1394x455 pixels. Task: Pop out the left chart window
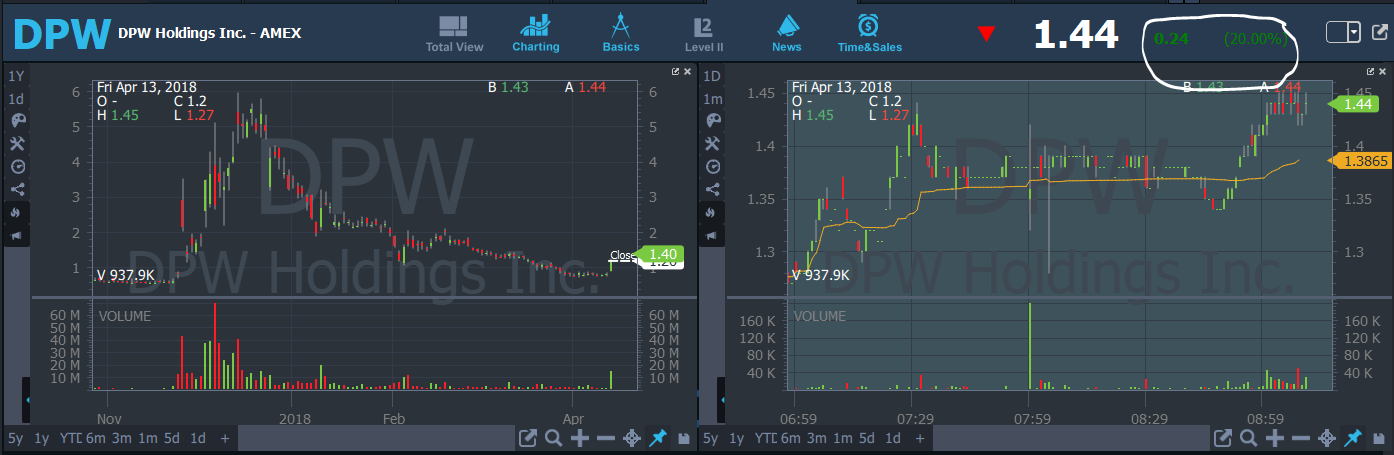[x=676, y=72]
